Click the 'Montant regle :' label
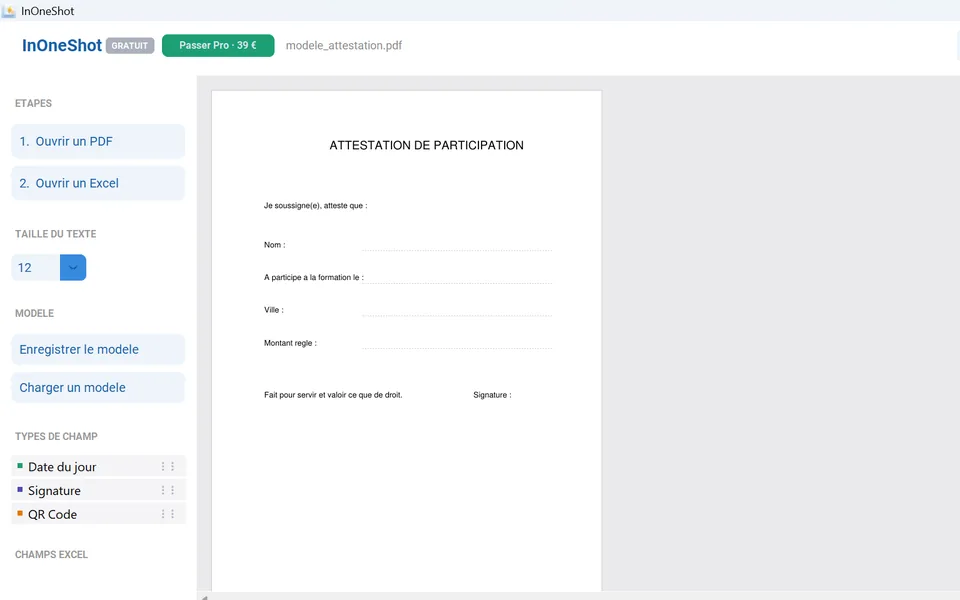This screenshot has height=600, width=960. (x=290, y=343)
